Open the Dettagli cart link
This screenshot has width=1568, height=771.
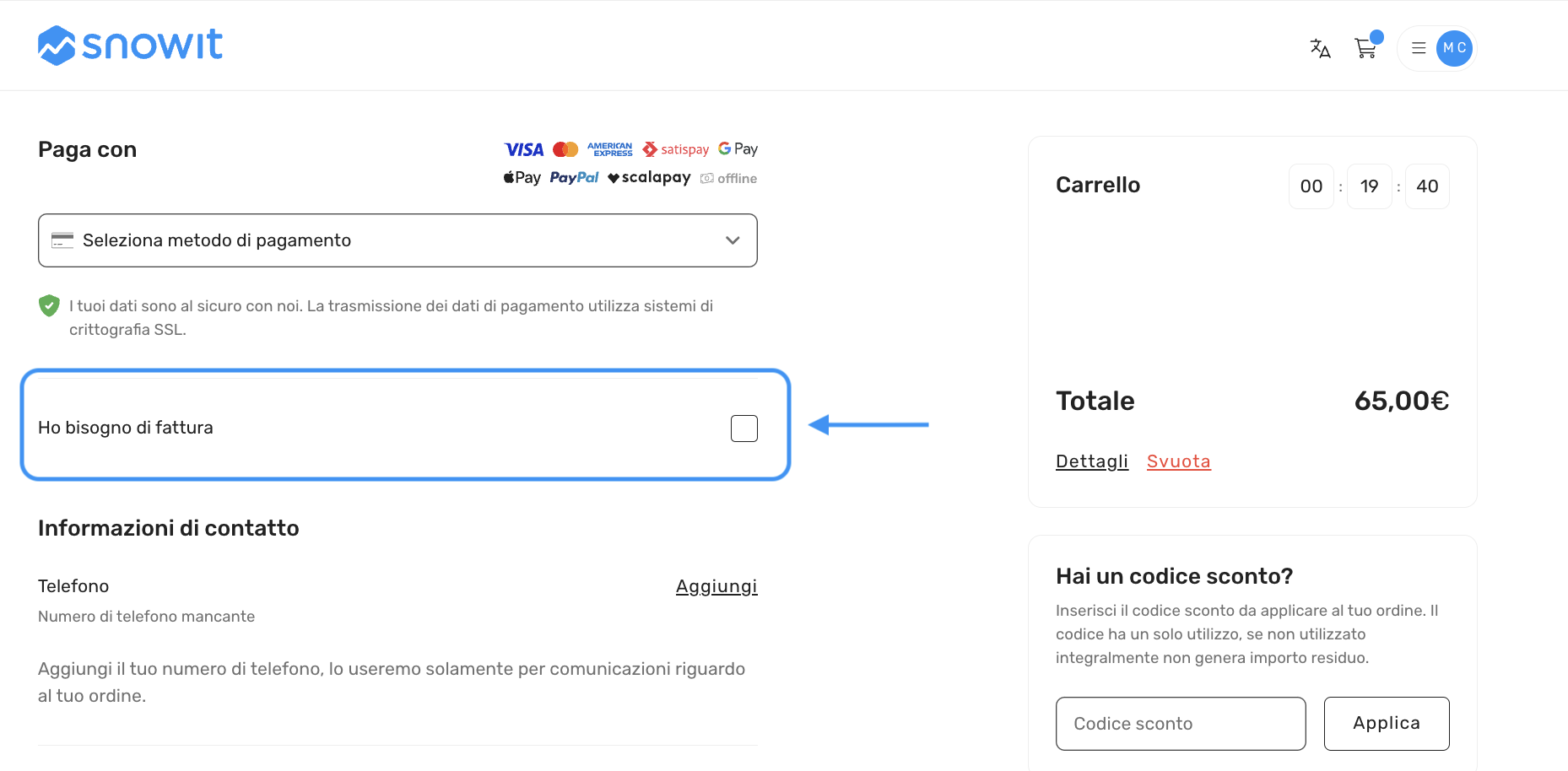pos(1092,461)
